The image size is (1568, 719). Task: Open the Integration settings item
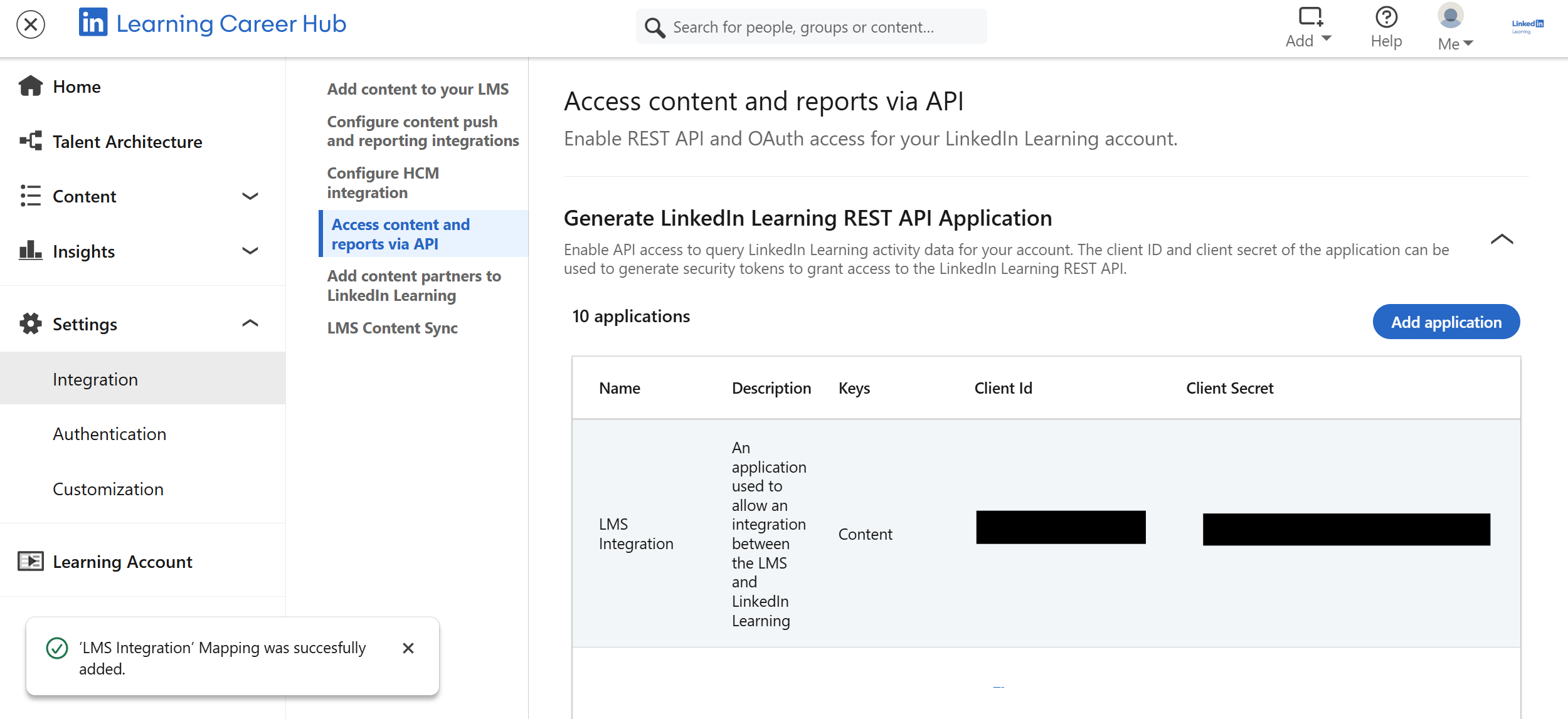pyautogui.click(x=143, y=379)
